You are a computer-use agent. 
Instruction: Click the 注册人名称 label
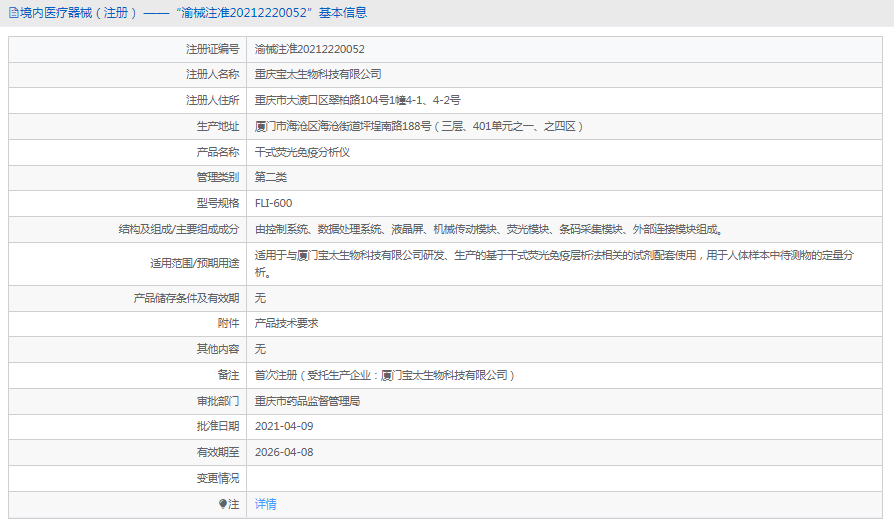[213, 75]
